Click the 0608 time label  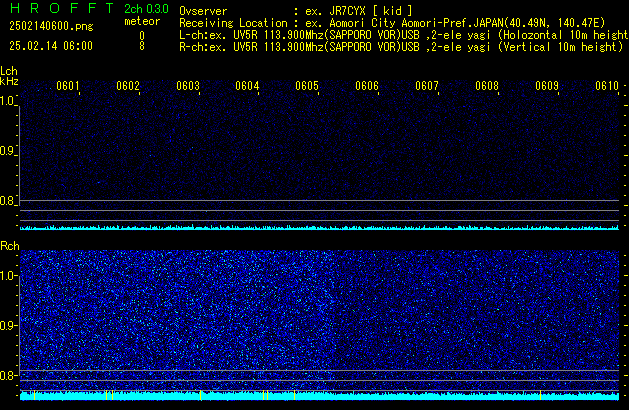click(487, 86)
